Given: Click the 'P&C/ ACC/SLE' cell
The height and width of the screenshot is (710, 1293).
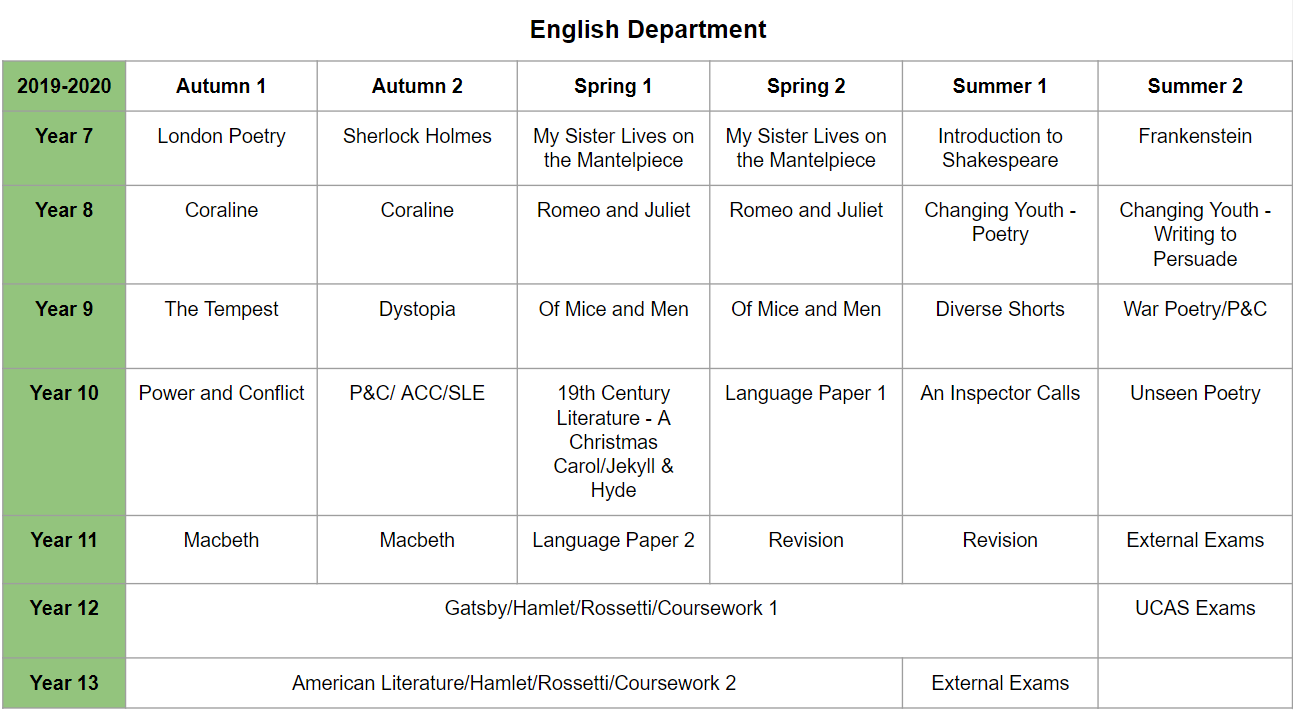Looking at the screenshot, I should click(417, 442).
